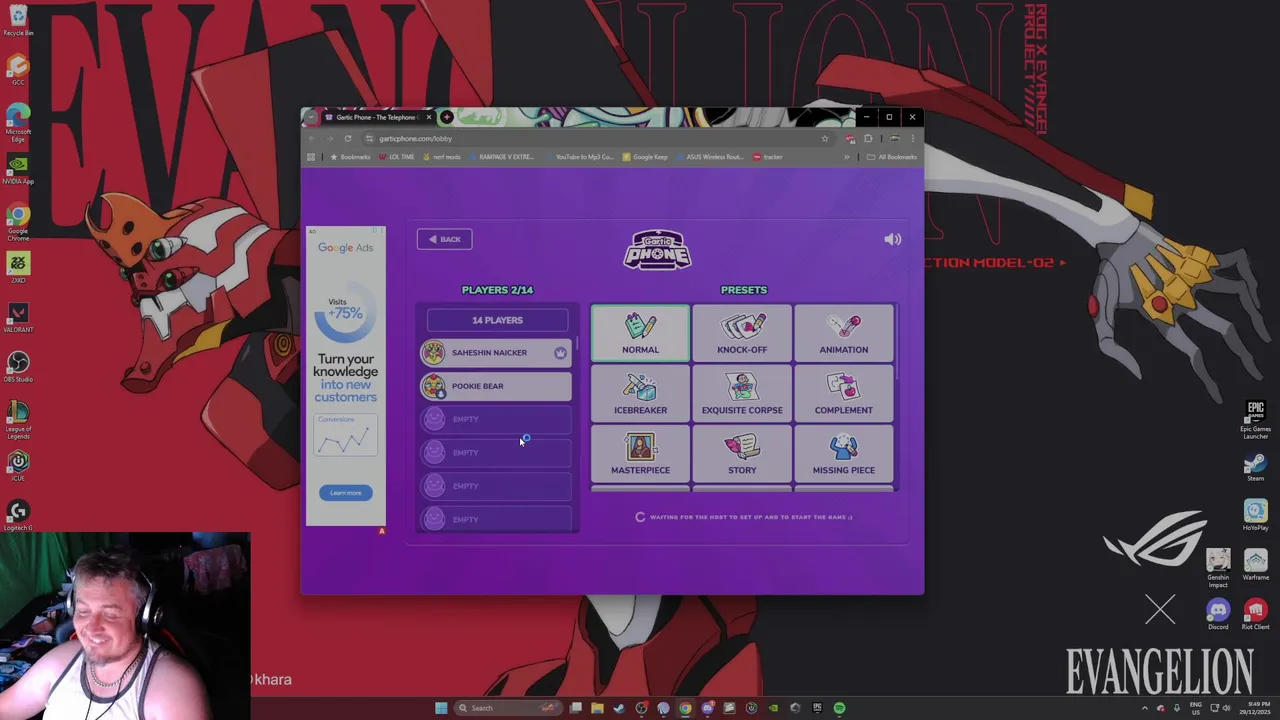Select the Icebreaker preset
1280x720 pixels.
coord(640,393)
